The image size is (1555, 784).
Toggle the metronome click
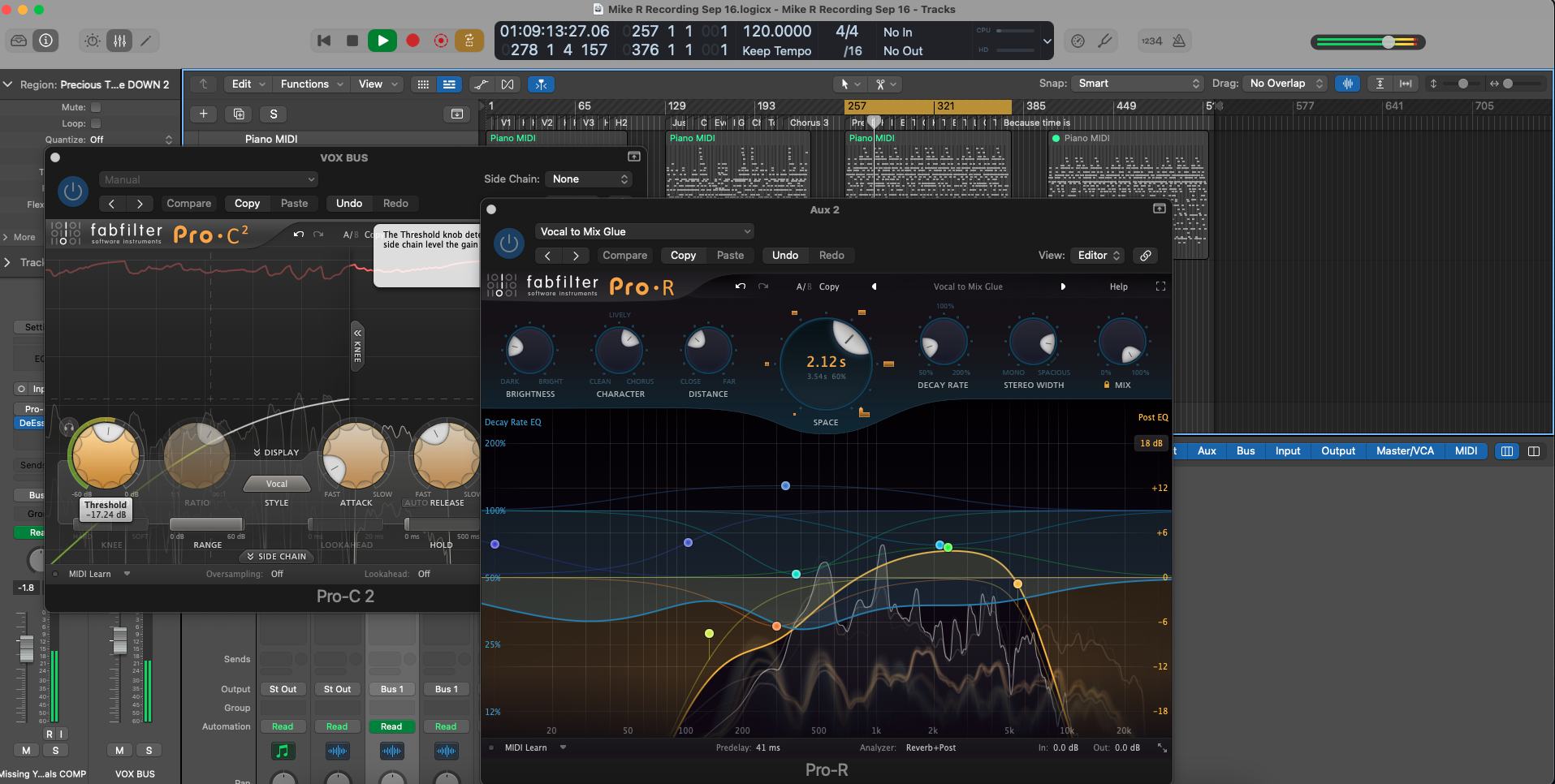click(1179, 41)
